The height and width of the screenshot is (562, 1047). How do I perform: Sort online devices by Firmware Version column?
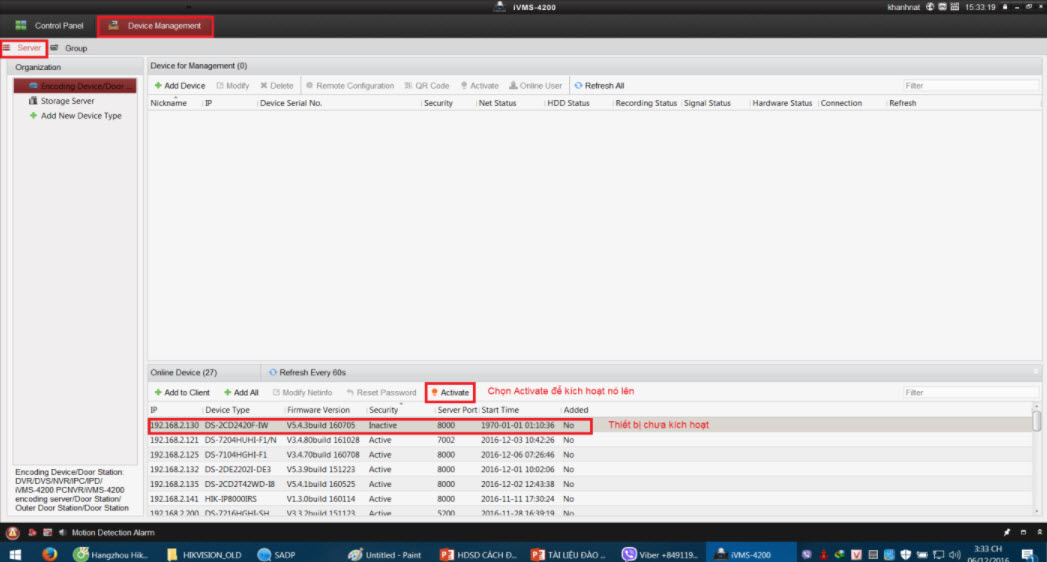[x=319, y=410]
